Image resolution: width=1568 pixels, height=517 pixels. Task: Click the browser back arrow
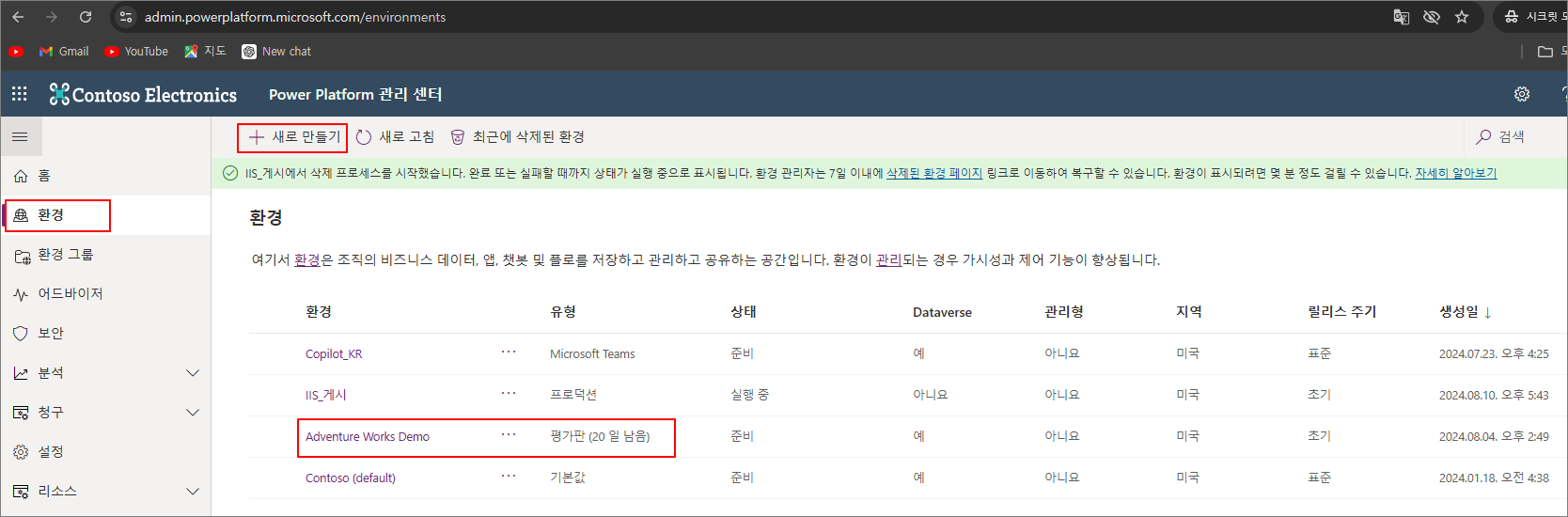click(18, 17)
